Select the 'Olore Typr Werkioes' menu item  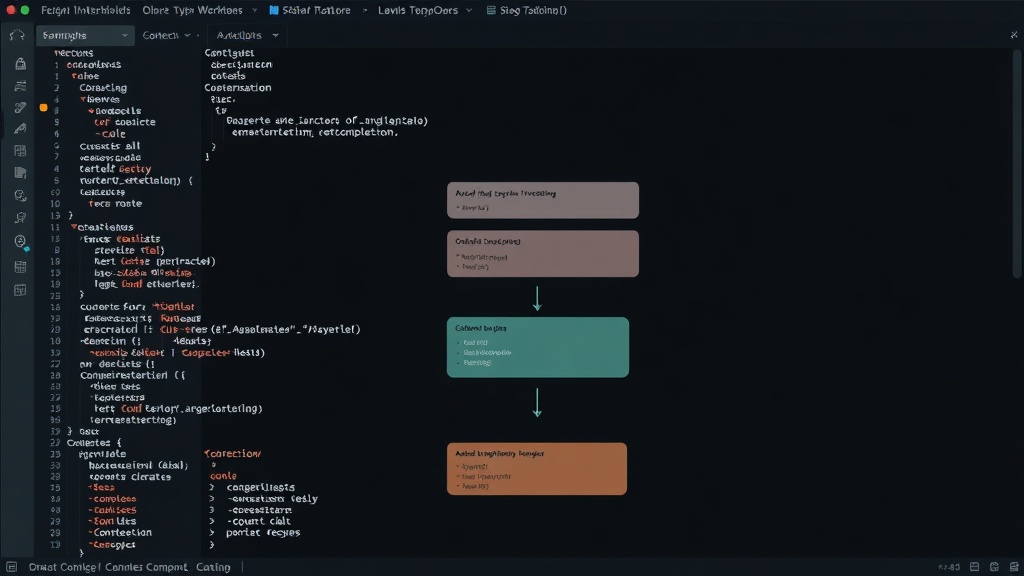pos(192,10)
